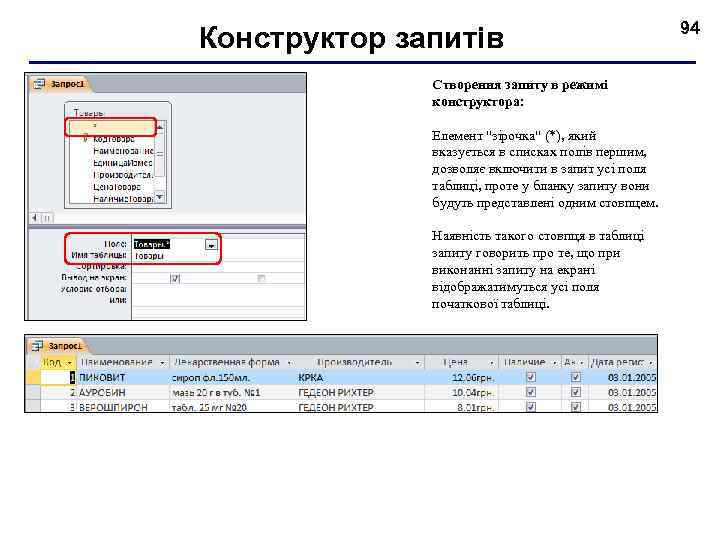Click the ПИКОВИТ name cell

tap(123, 377)
